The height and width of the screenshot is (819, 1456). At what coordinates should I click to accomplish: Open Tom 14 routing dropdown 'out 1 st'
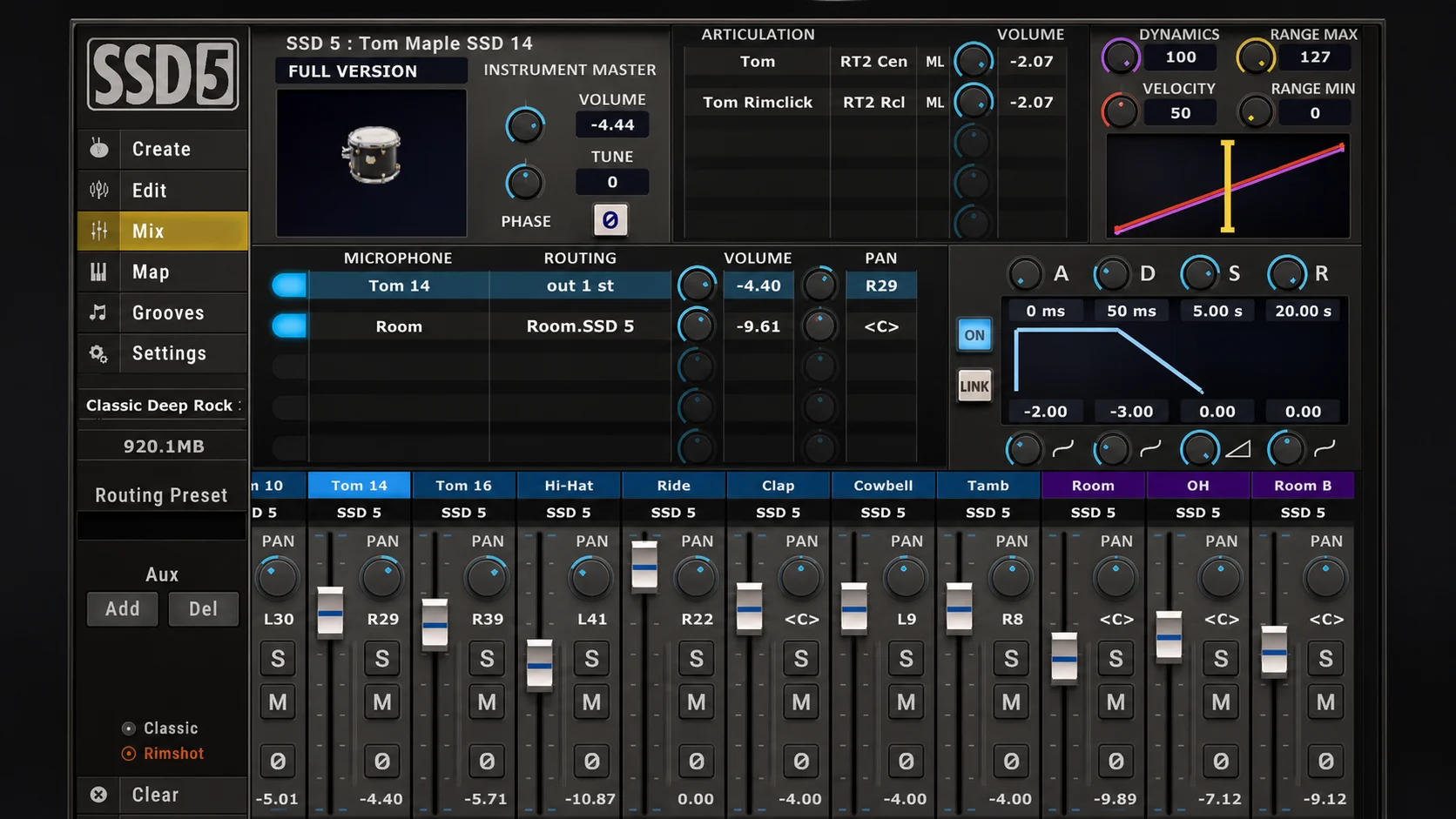click(580, 285)
